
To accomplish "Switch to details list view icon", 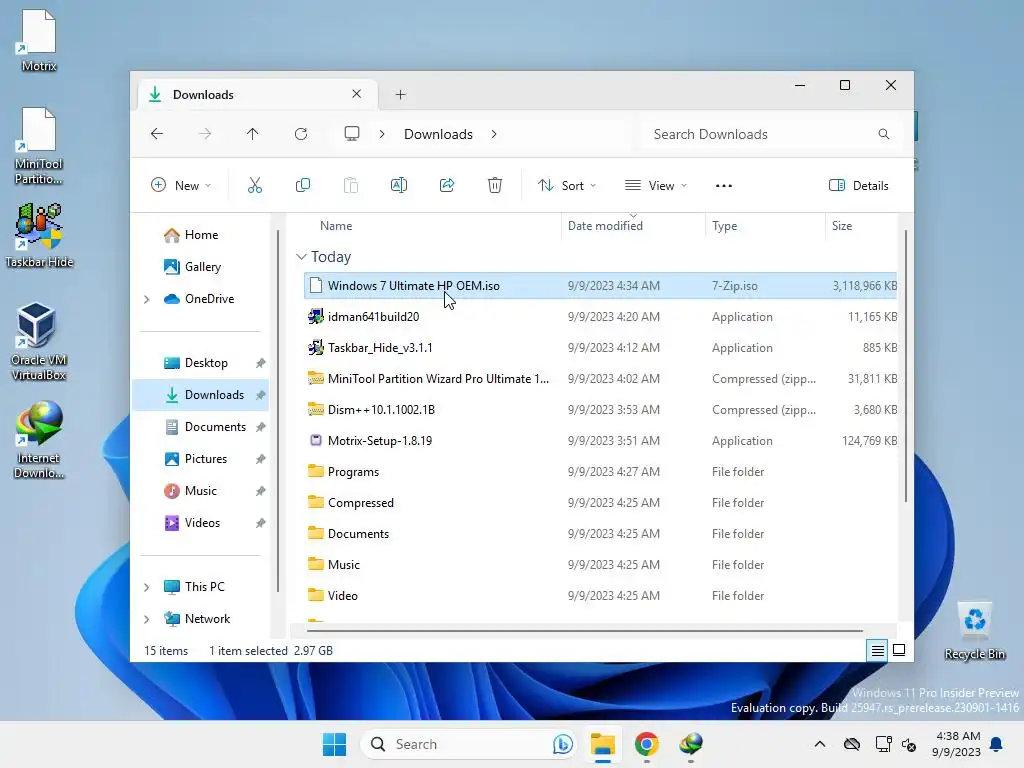I will click(877, 650).
